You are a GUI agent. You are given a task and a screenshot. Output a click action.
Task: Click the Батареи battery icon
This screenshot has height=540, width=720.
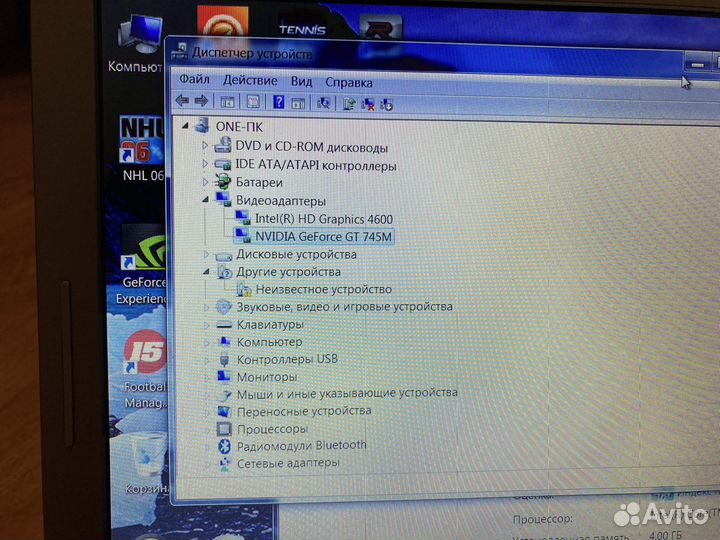pos(223,182)
